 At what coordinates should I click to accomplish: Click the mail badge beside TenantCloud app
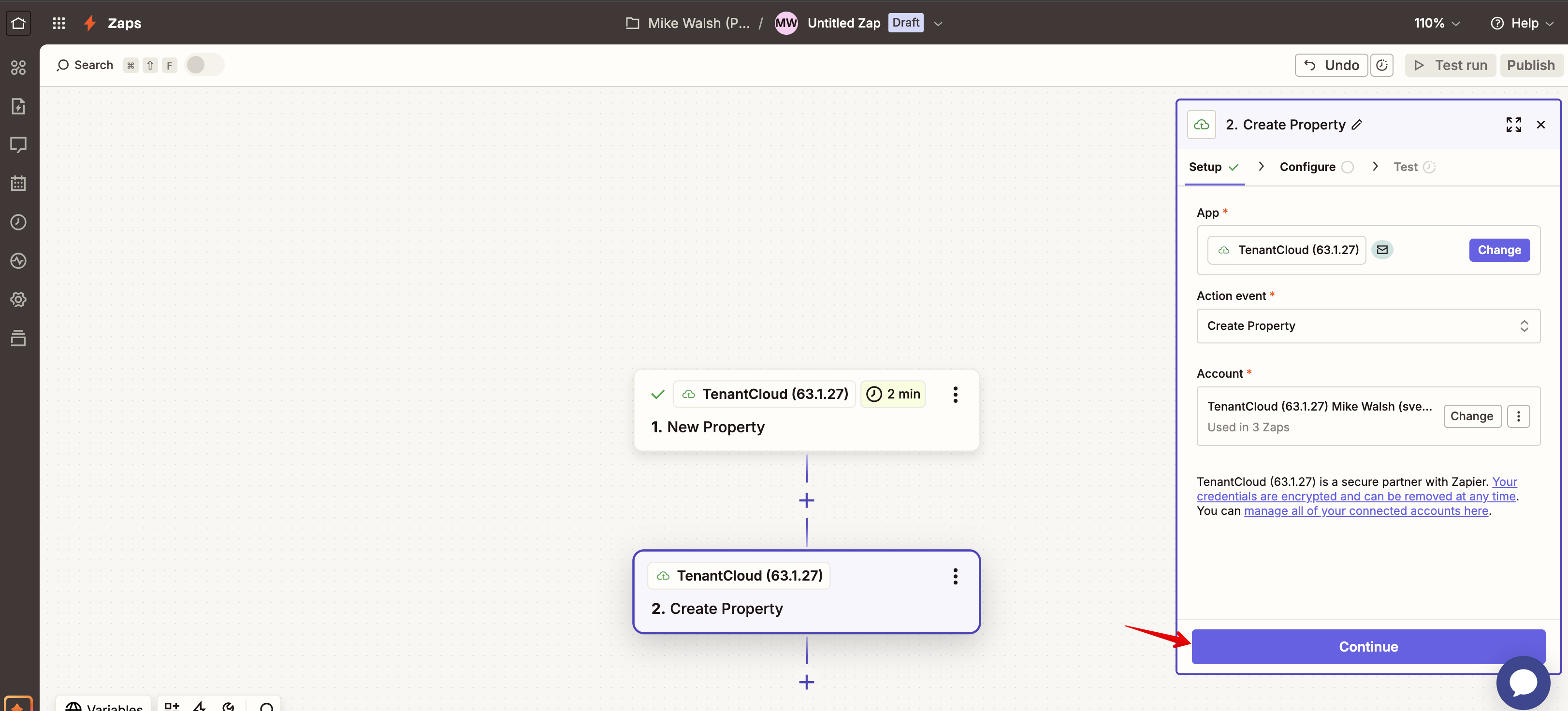1382,250
